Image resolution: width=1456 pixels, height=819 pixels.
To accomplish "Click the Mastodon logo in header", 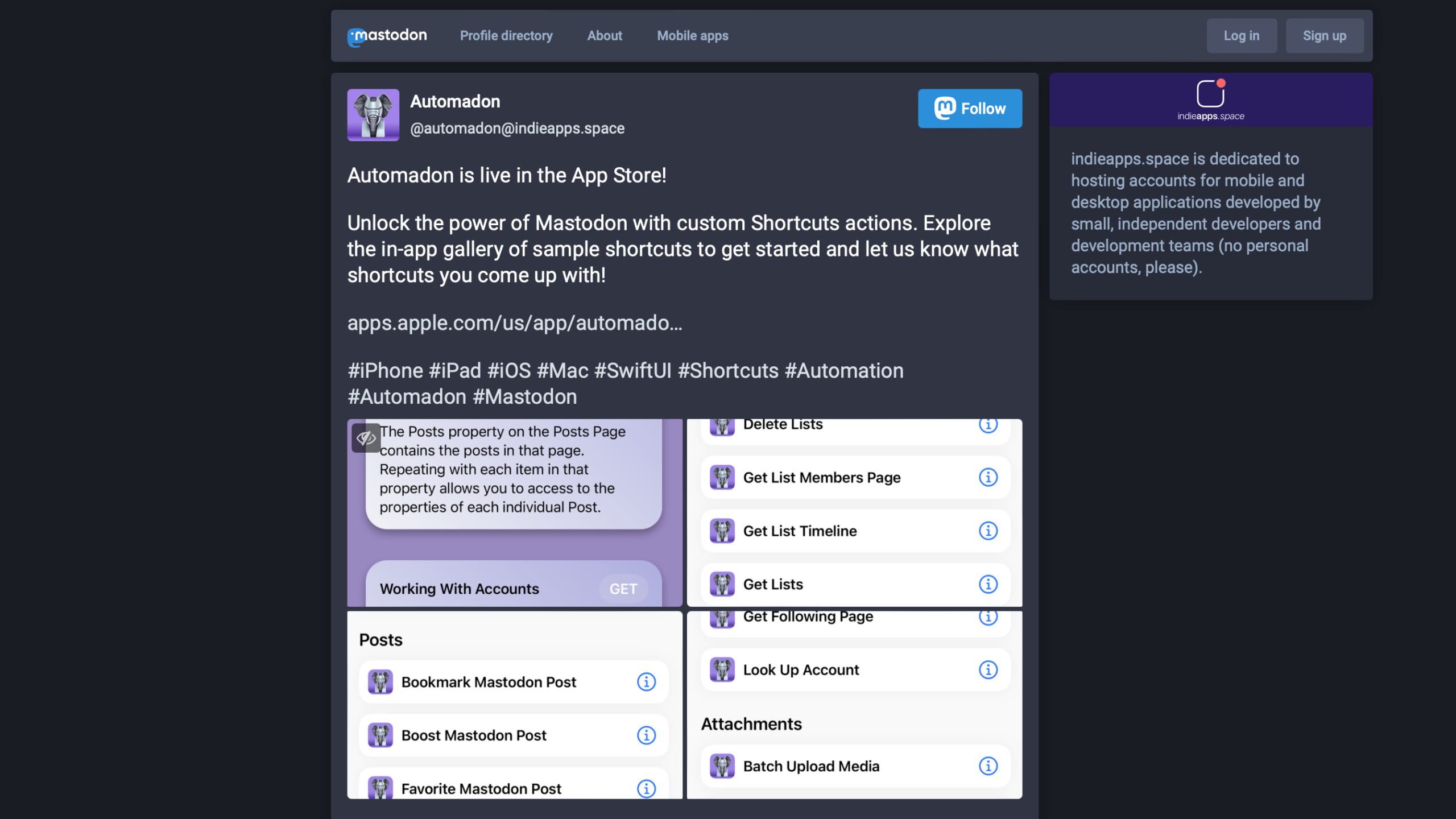I will (x=387, y=36).
